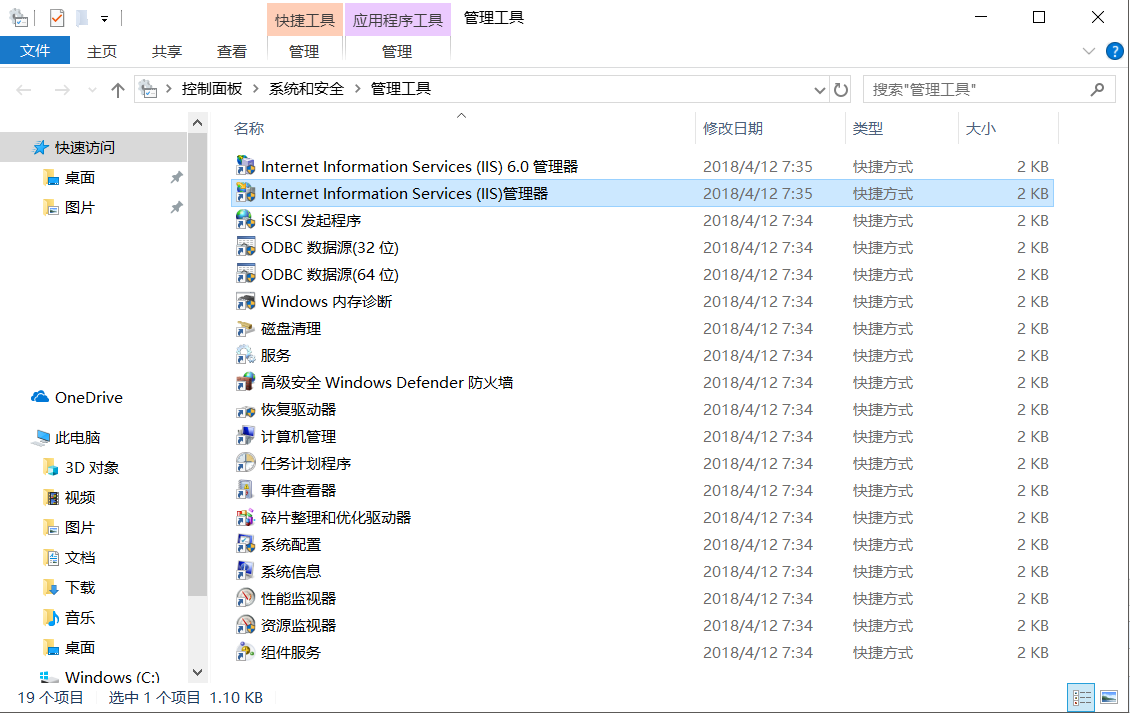Click the navigation pane scroll up arrow
Viewport: 1130px width, 713px height.
coord(197,123)
